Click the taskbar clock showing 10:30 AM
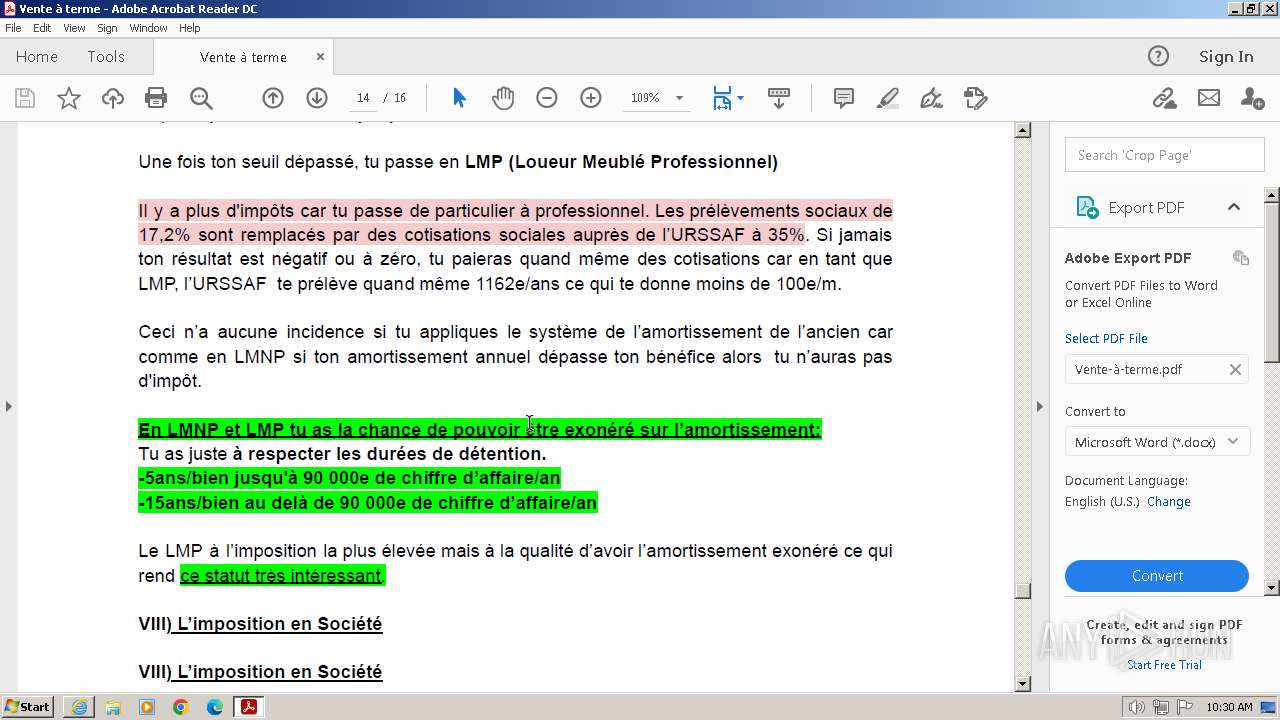The width and height of the screenshot is (1280, 720). [1229, 707]
